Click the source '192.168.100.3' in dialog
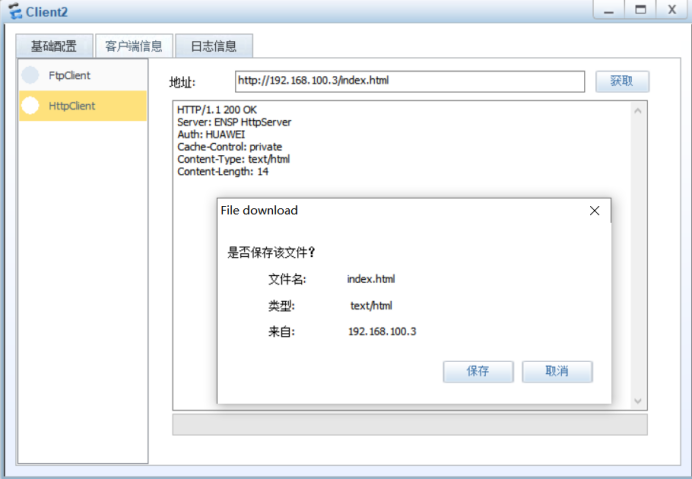 [x=382, y=332]
